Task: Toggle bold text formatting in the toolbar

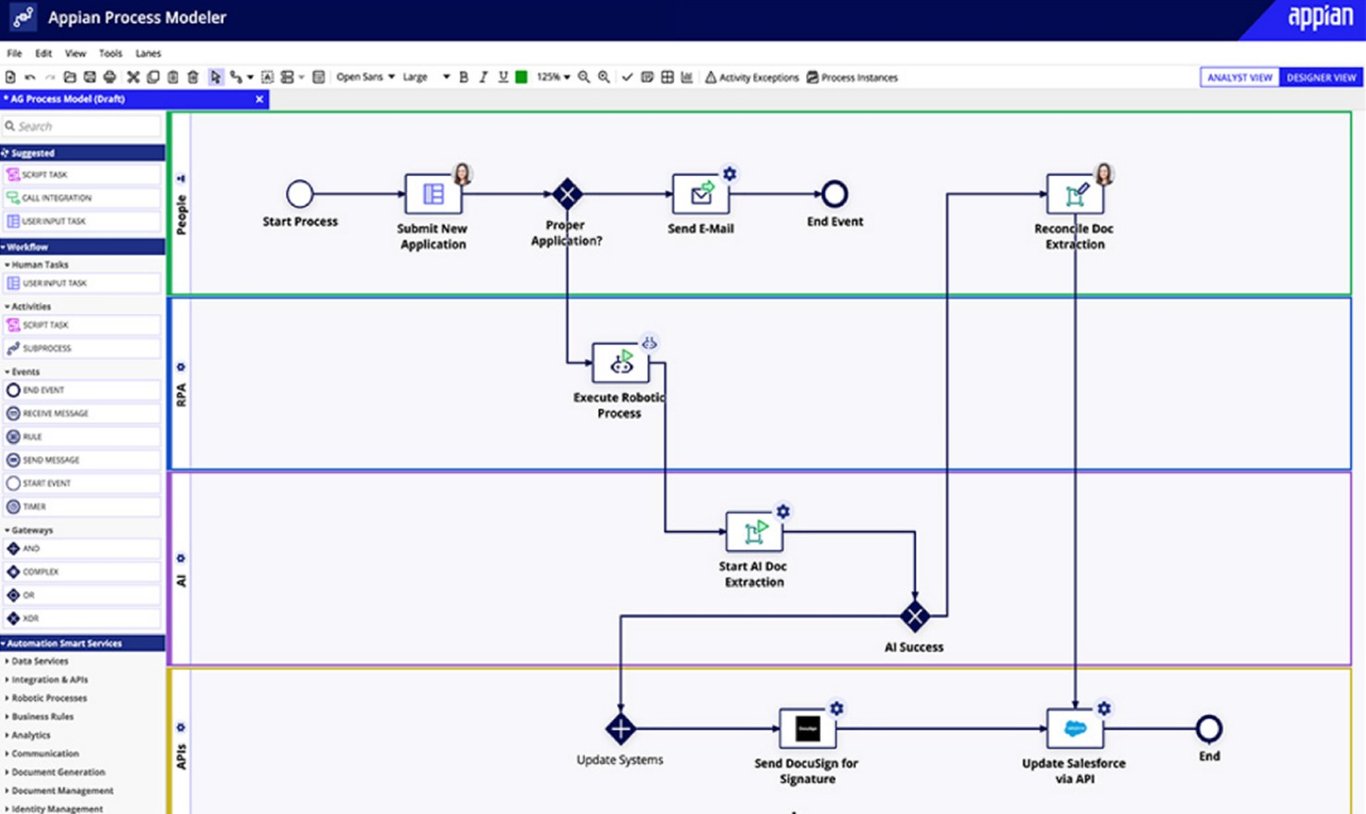Action: point(464,77)
